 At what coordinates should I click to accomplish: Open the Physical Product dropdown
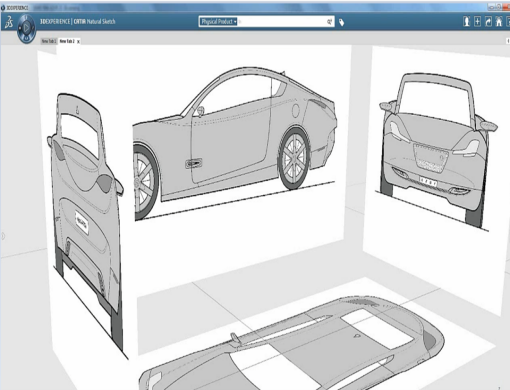click(x=219, y=22)
